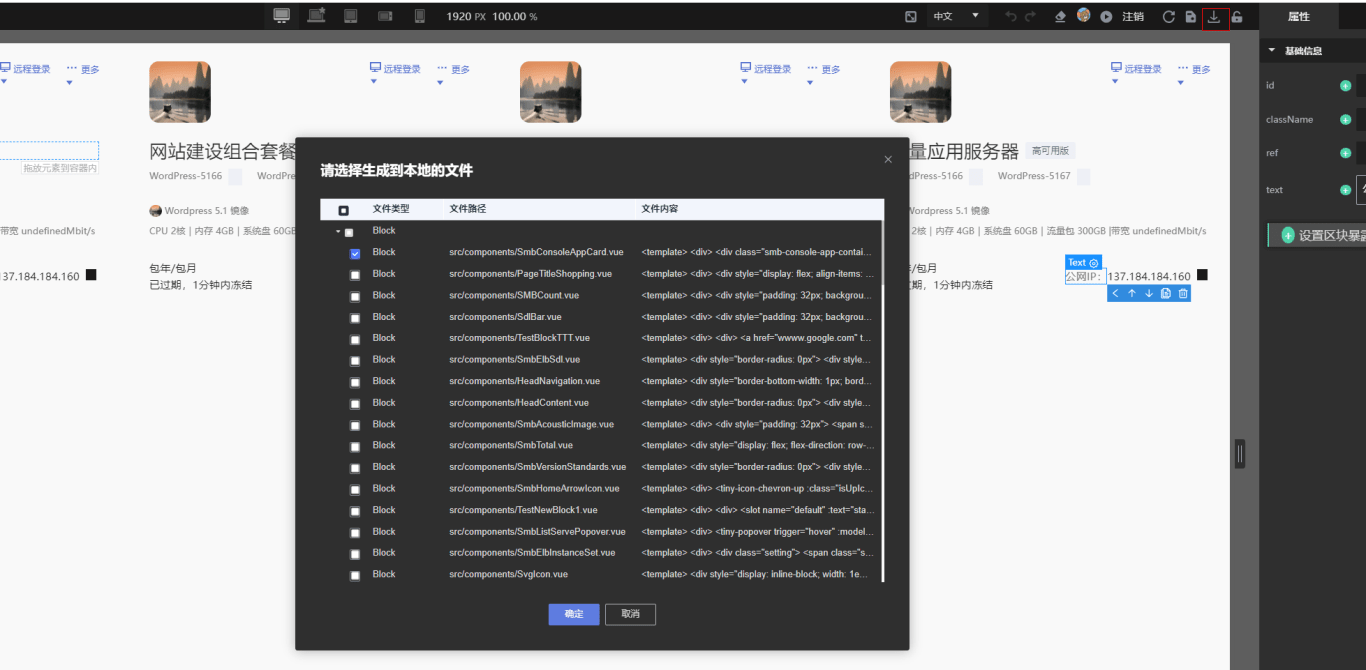Click the trash icon under selected Text element
Image resolution: width=1366 pixels, height=670 pixels.
pos(1183,294)
